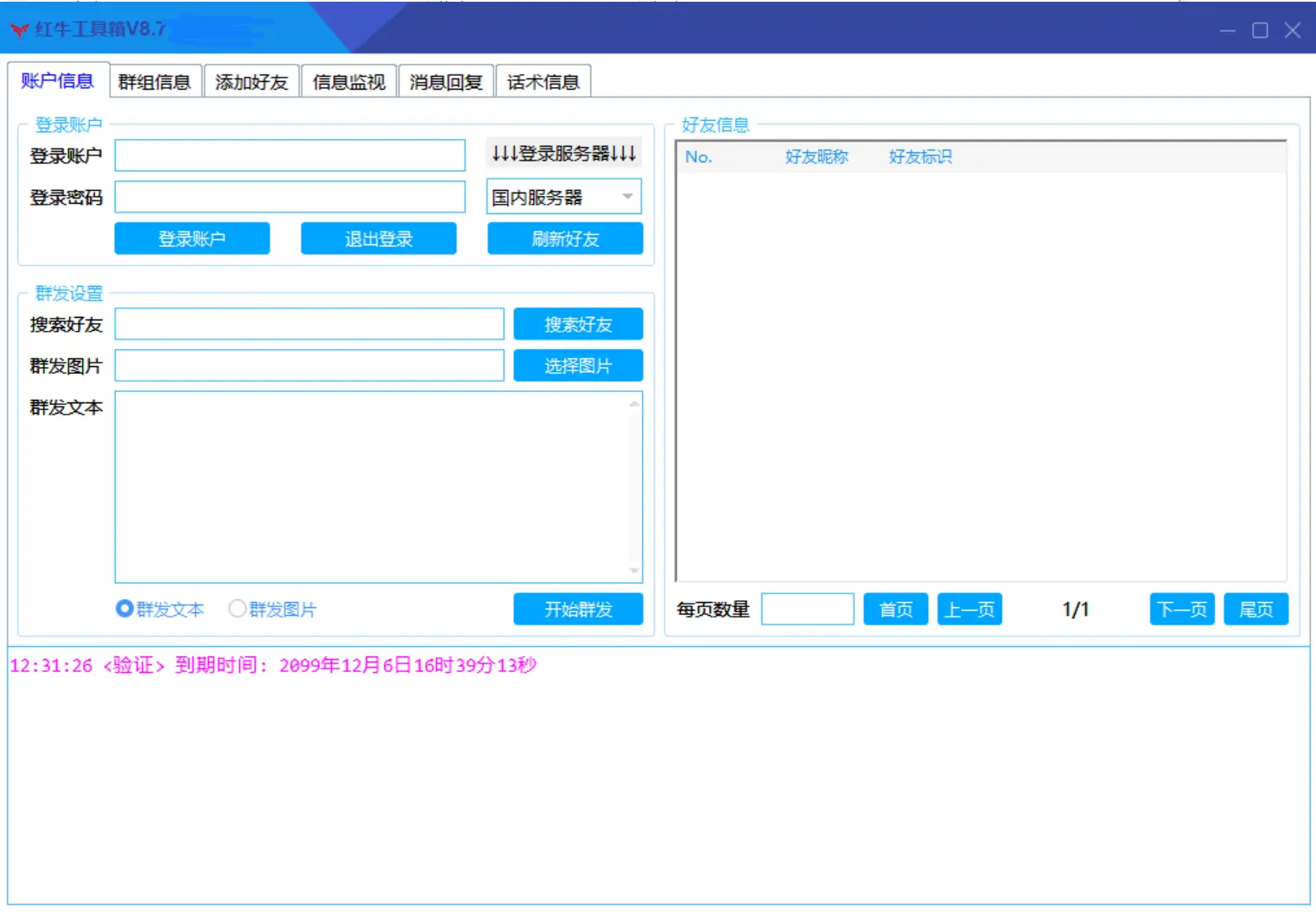Screen dimensions: 1316x912
Task: Click the 到期时间 log line
Action: click(273, 665)
